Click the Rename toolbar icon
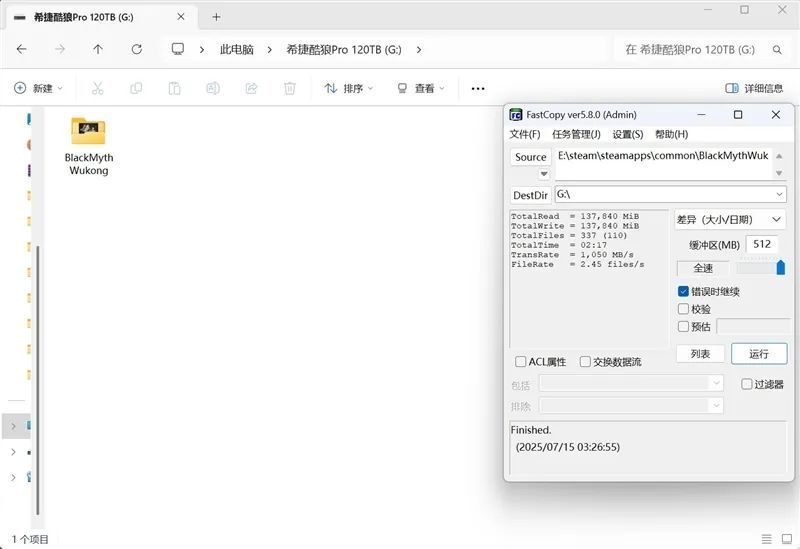 point(213,88)
